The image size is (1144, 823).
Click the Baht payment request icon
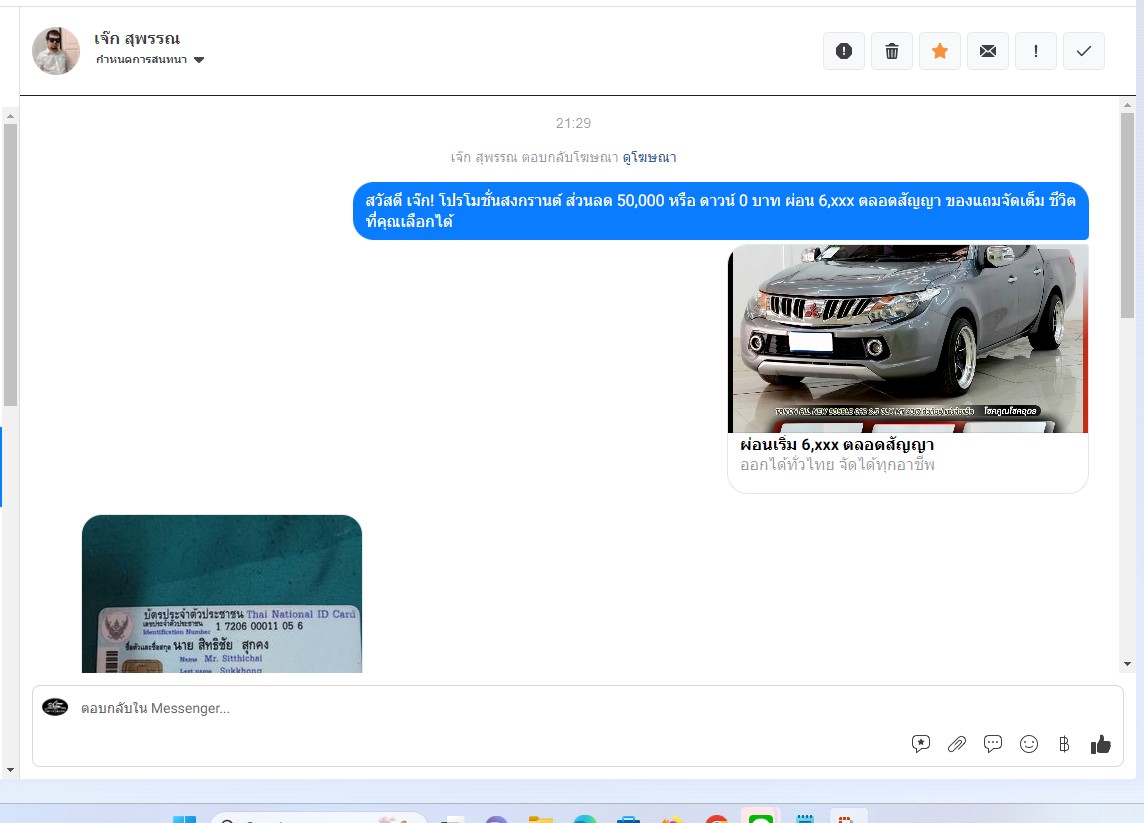tap(1064, 744)
